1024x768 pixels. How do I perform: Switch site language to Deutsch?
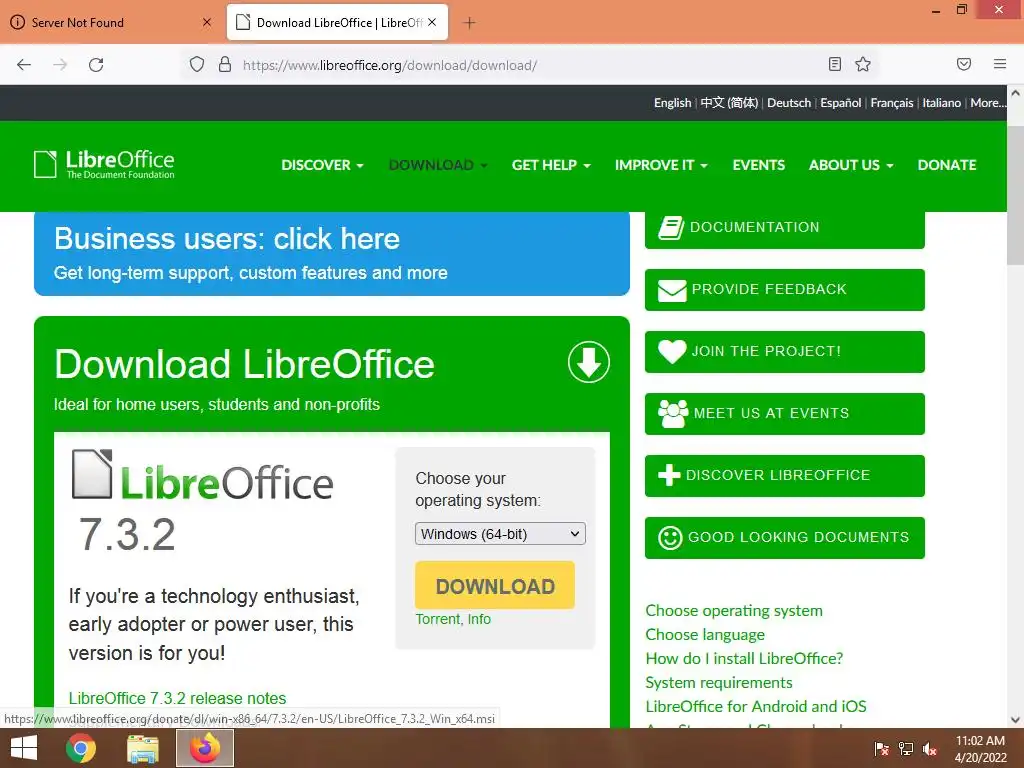(x=789, y=103)
